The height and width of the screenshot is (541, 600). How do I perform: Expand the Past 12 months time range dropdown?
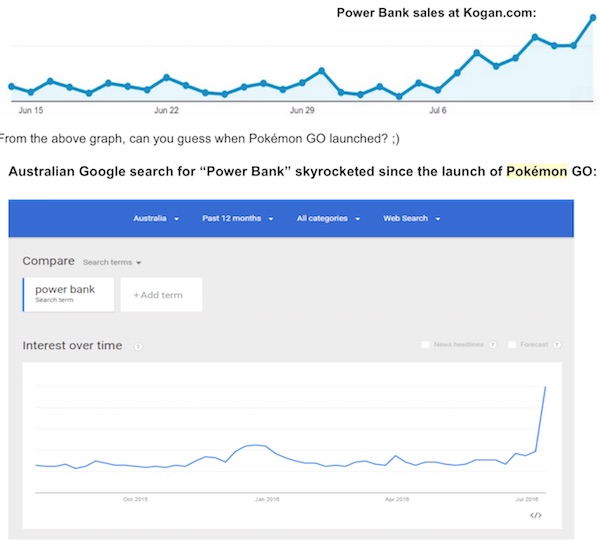pos(238,218)
